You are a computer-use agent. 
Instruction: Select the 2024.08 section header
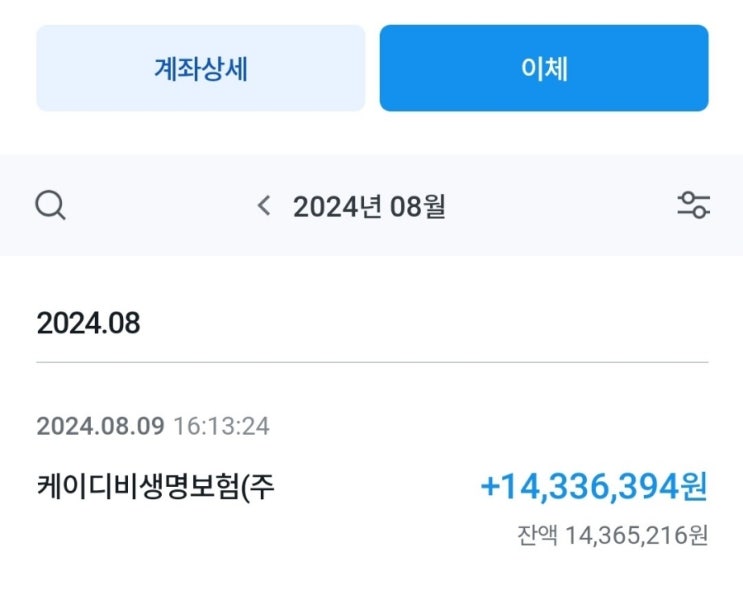(88, 323)
